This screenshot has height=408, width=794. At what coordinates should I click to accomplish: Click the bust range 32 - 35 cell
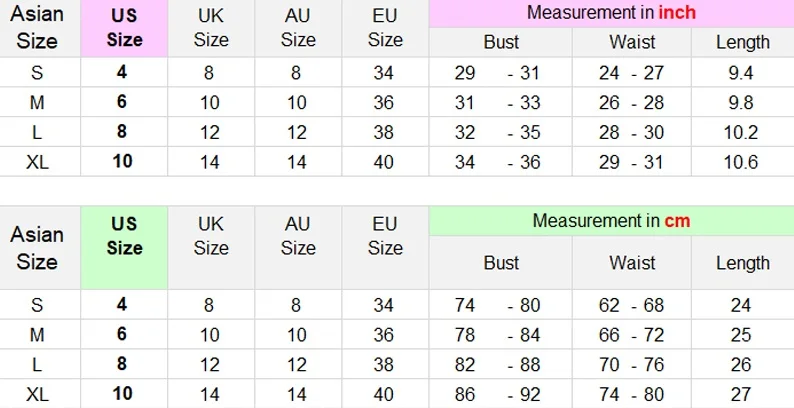coord(499,132)
